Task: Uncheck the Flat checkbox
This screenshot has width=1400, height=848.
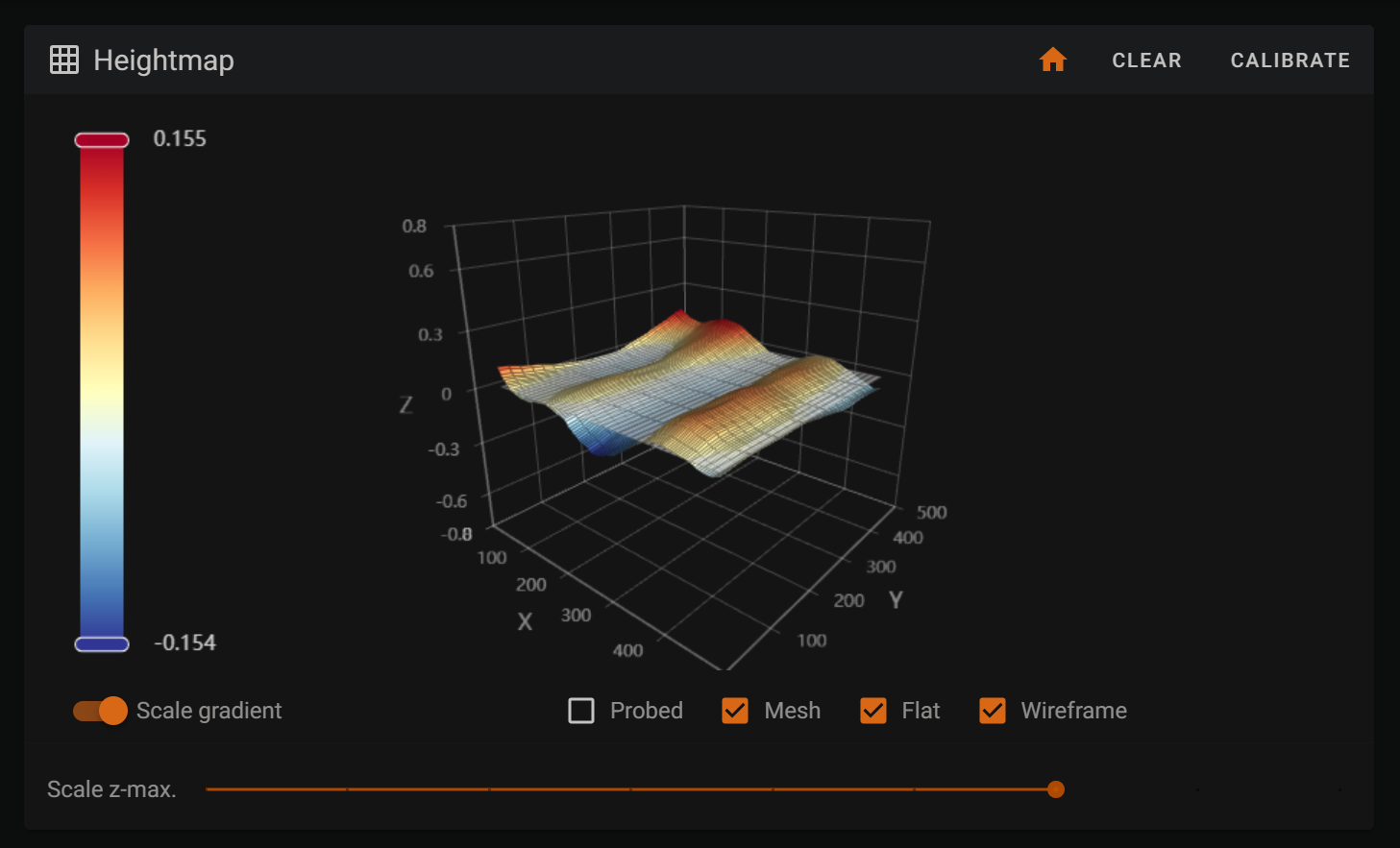Action: pyautogui.click(x=873, y=711)
